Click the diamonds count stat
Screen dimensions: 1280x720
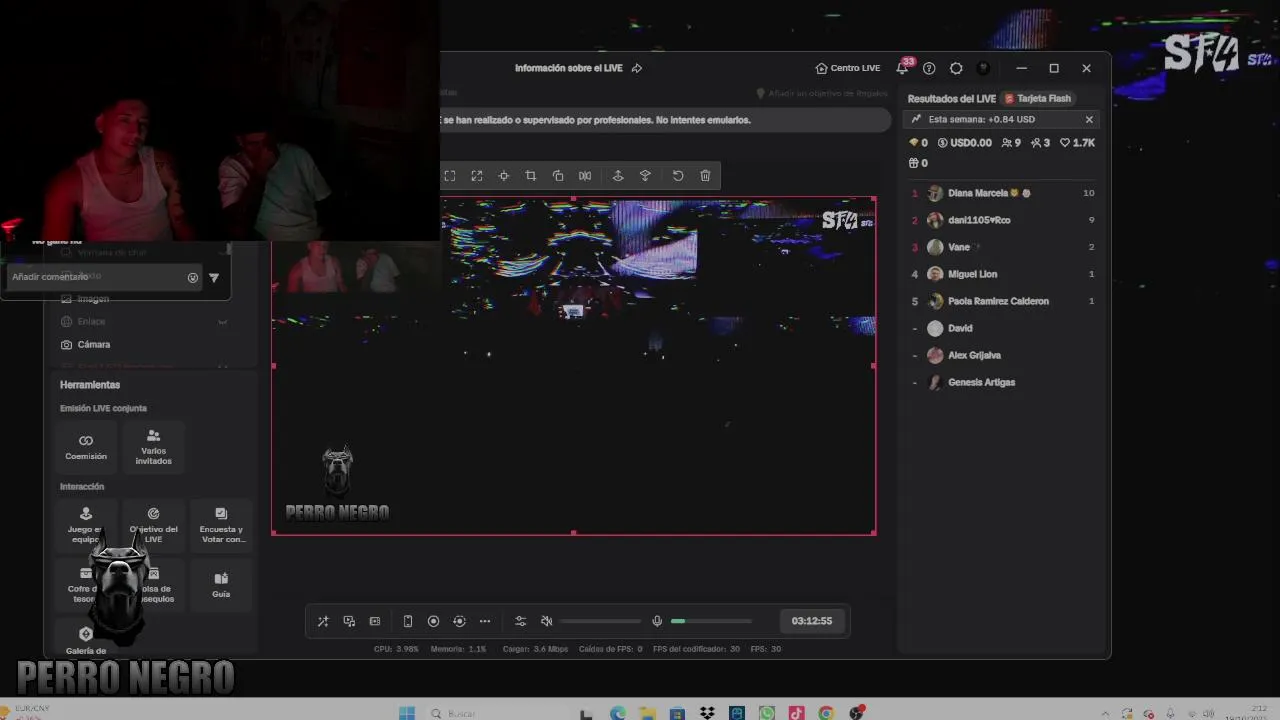pos(918,143)
